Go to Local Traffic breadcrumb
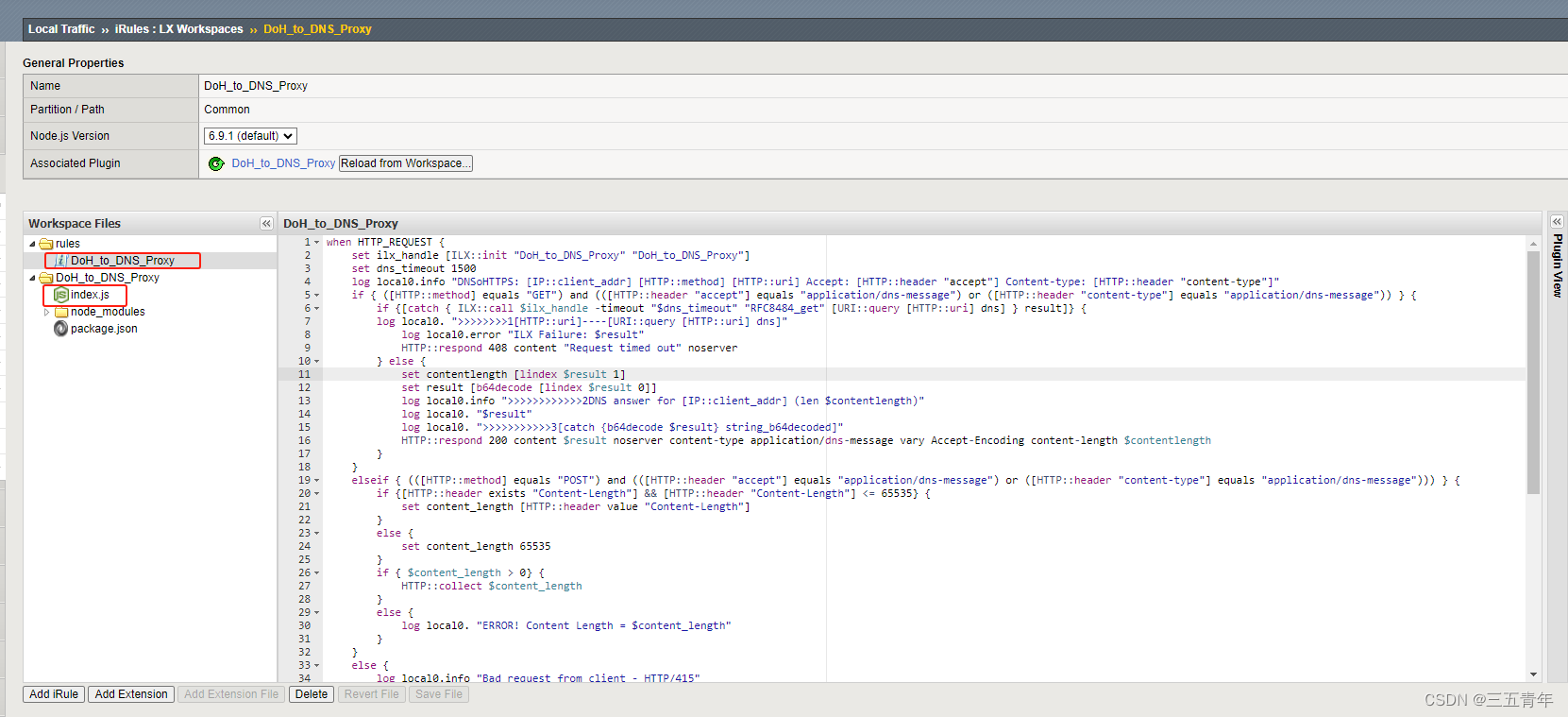The width and height of the screenshot is (1568, 717). (61, 29)
